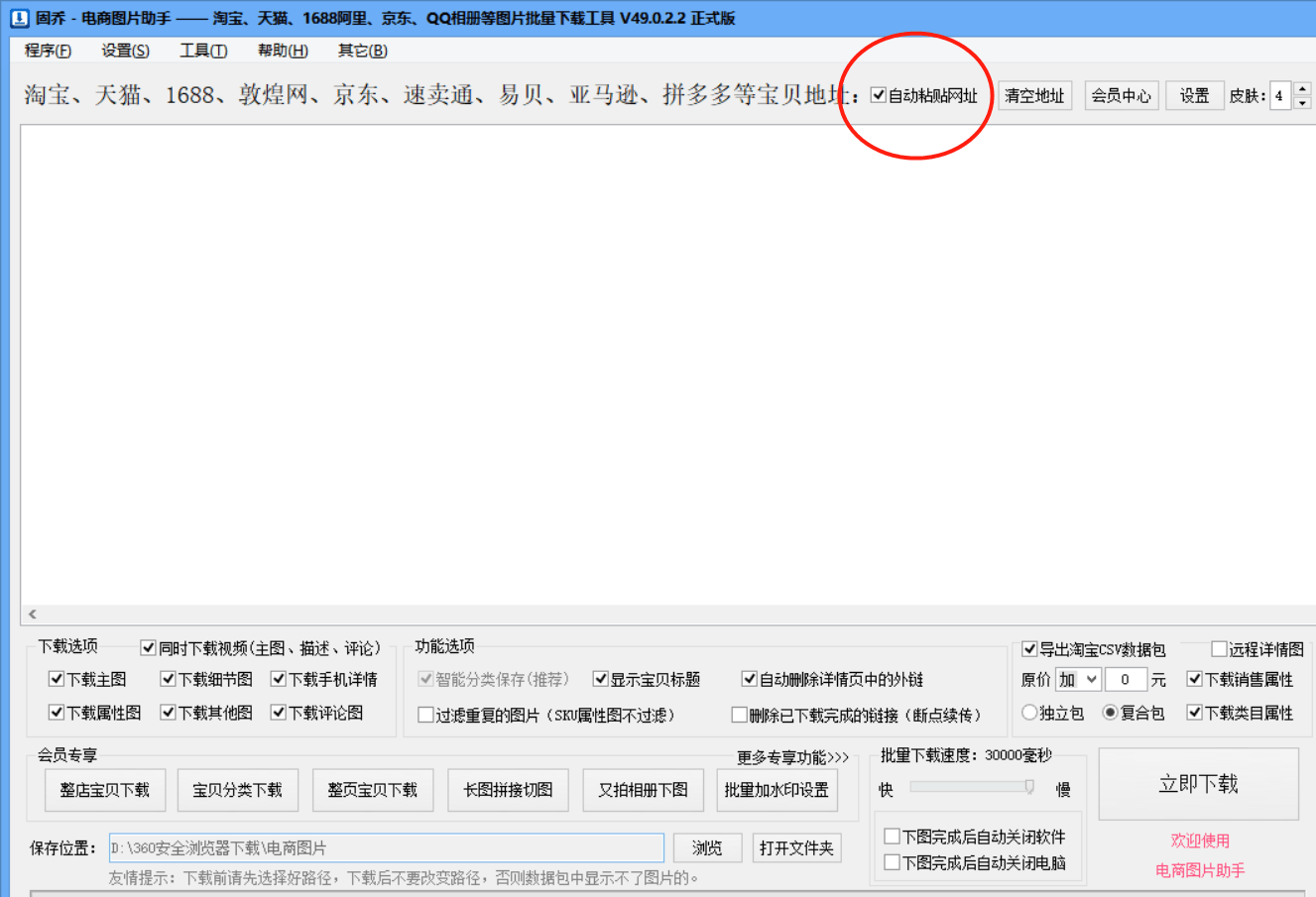Click the 设置 button beside 会员中心
1316x897 pixels.
[1194, 95]
